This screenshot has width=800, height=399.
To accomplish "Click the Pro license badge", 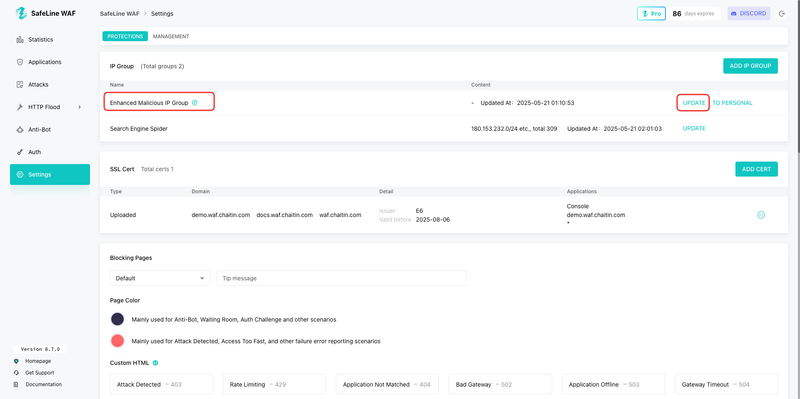I will coord(651,13).
